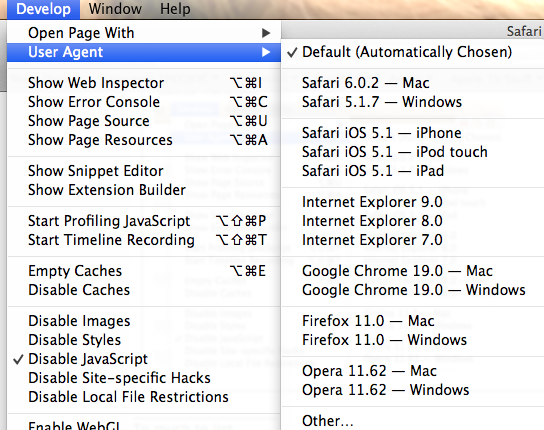Uncheck Disable JavaScript
Viewport: 544px width, 430px height.
[x=144, y=359]
